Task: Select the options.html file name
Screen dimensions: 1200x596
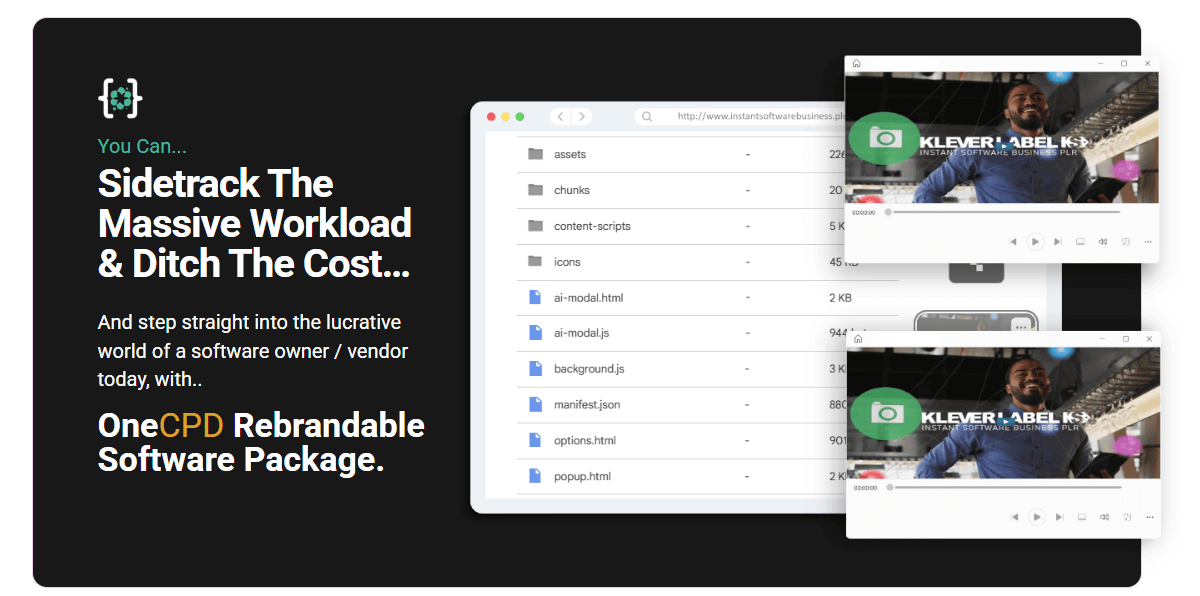Action: coord(585,441)
